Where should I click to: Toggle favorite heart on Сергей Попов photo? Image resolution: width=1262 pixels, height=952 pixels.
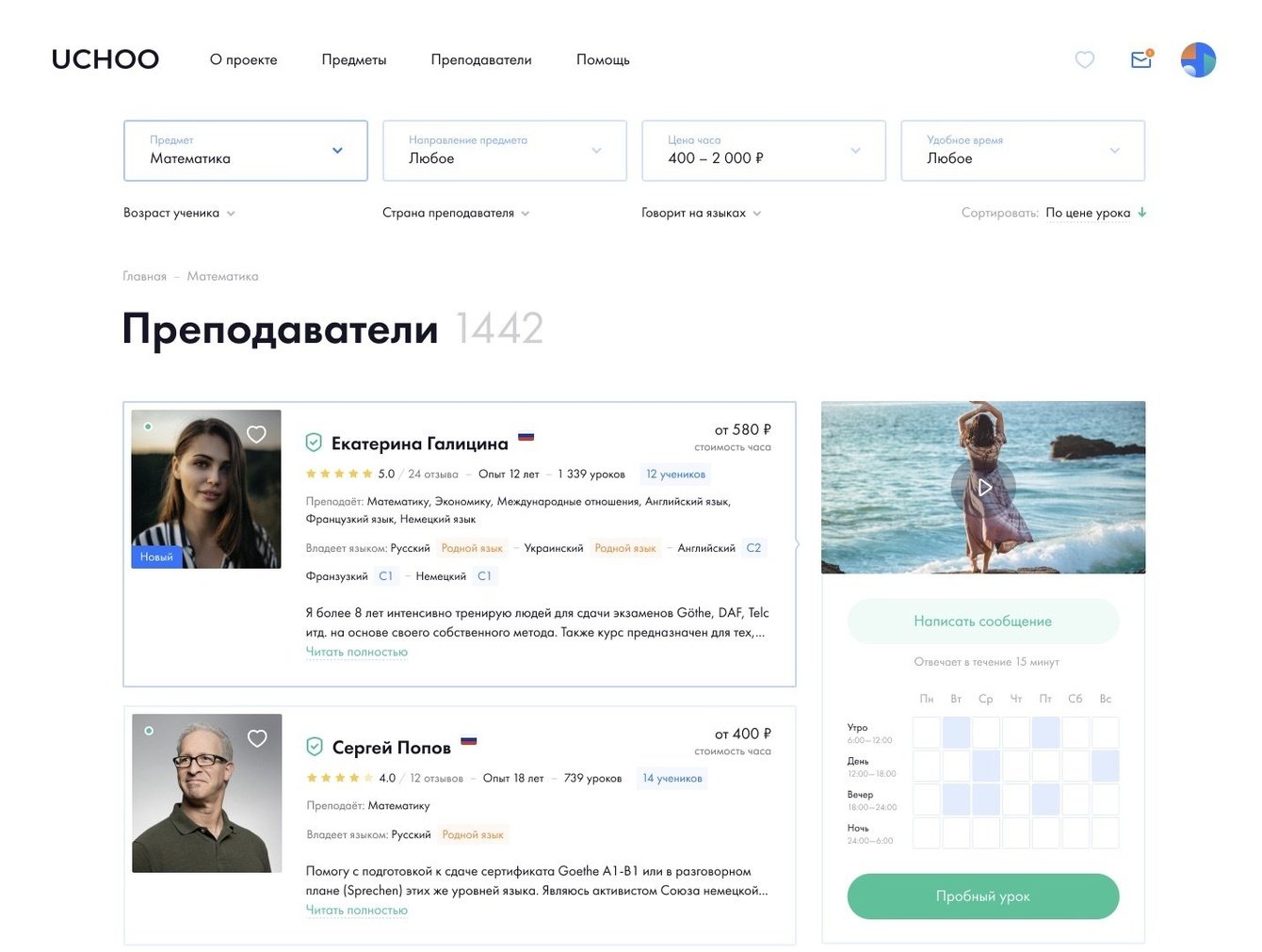pyautogui.click(x=257, y=739)
